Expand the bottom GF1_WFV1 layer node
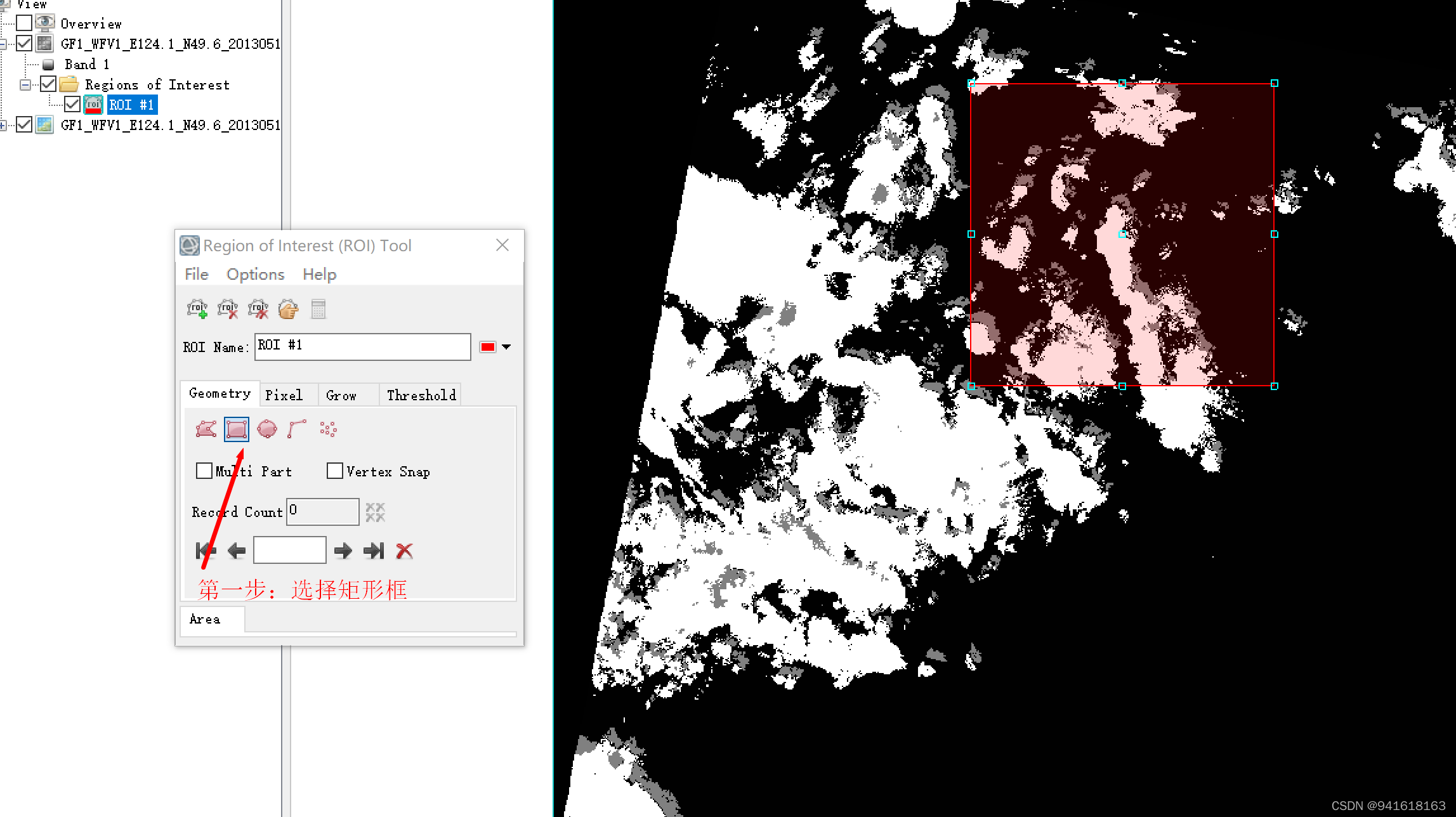This screenshot has width=1456, height=817. (x=3, y=125)
